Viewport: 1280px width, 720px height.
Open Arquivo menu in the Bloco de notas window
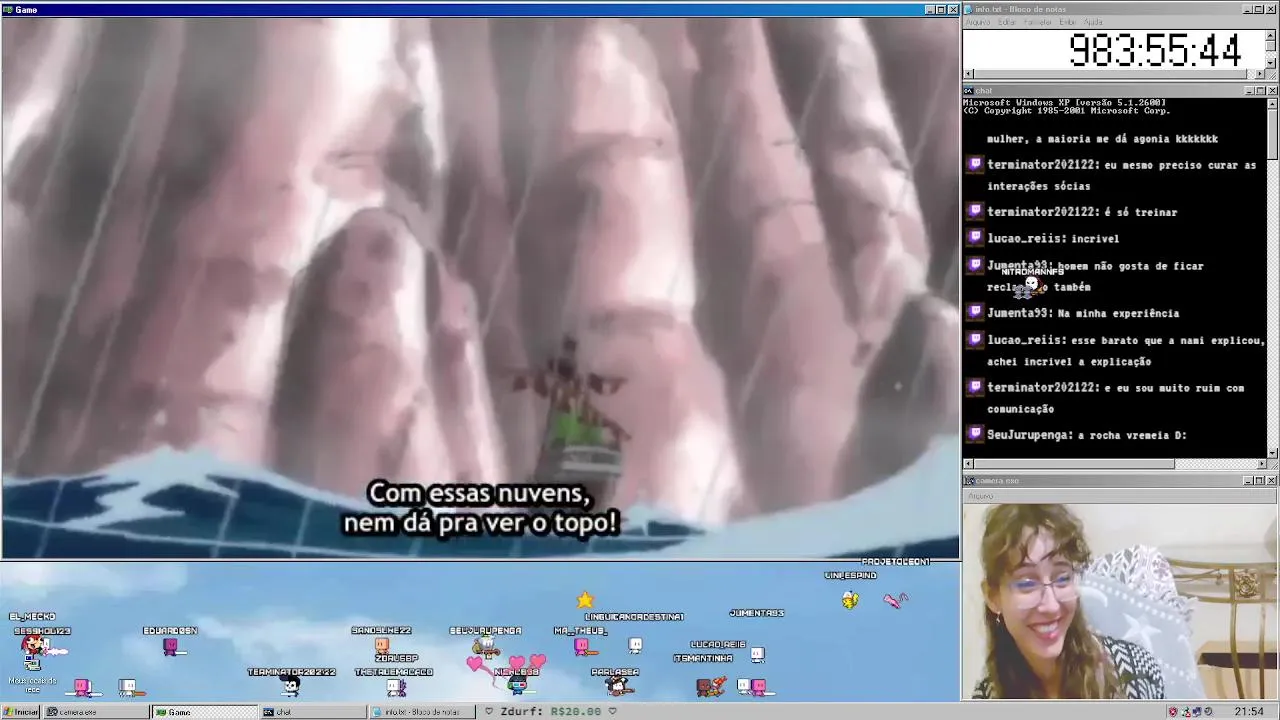[978, 22]
